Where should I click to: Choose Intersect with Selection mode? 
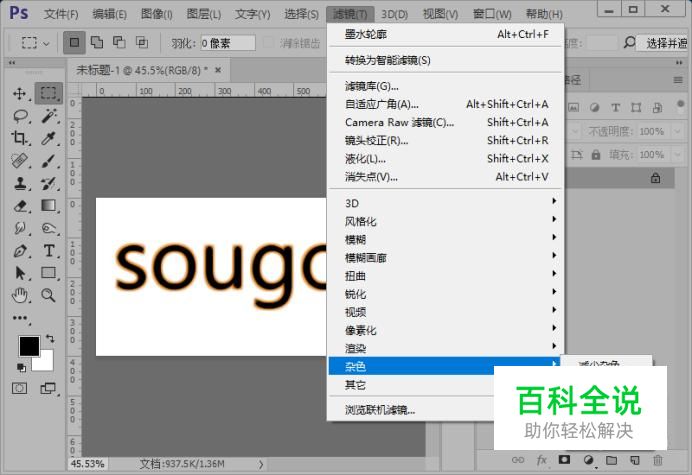(x=142, y=42)
